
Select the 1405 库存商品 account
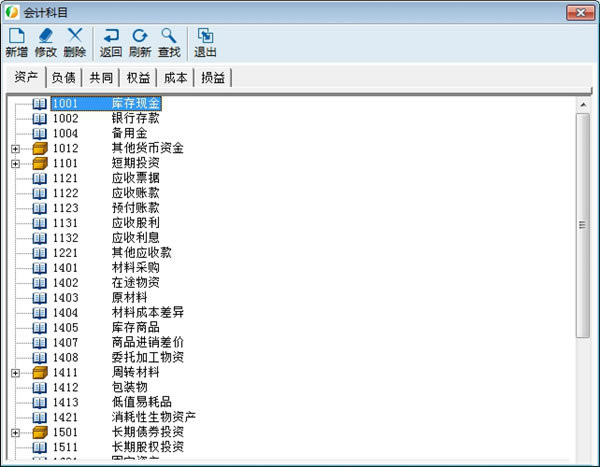pos(134,327)
